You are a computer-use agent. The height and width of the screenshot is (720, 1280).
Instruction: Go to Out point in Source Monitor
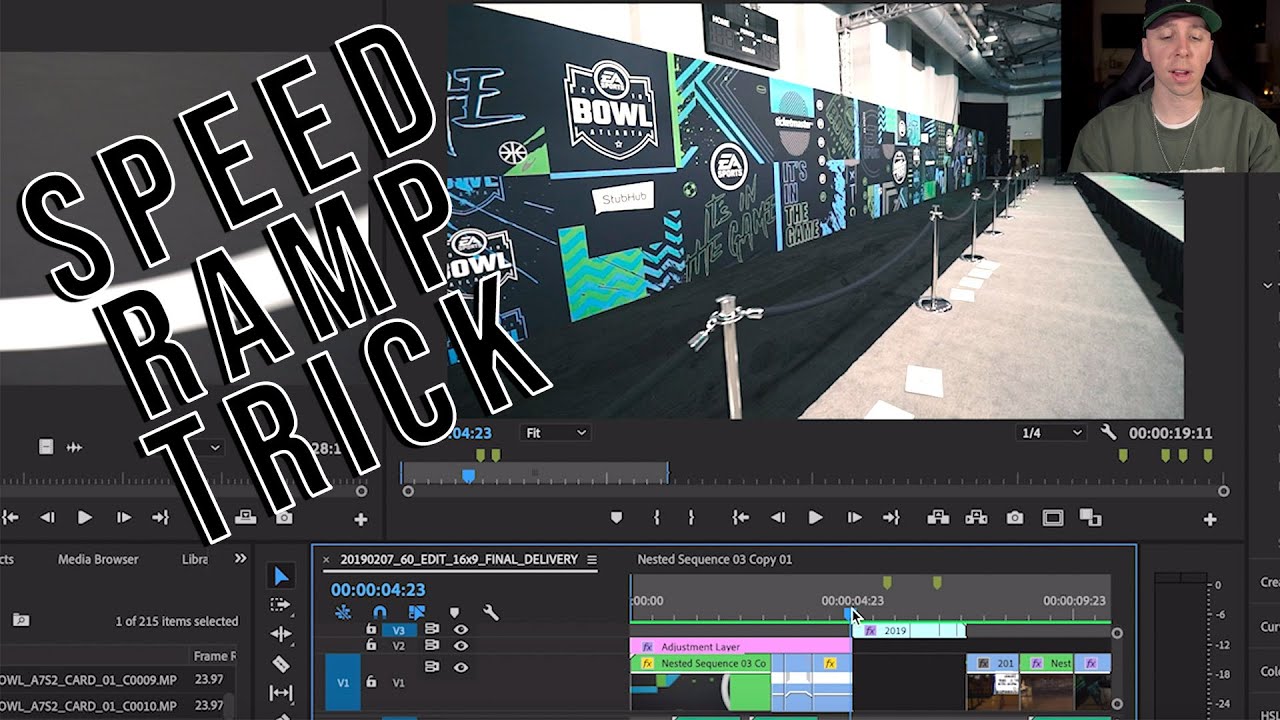click(160, 517)
